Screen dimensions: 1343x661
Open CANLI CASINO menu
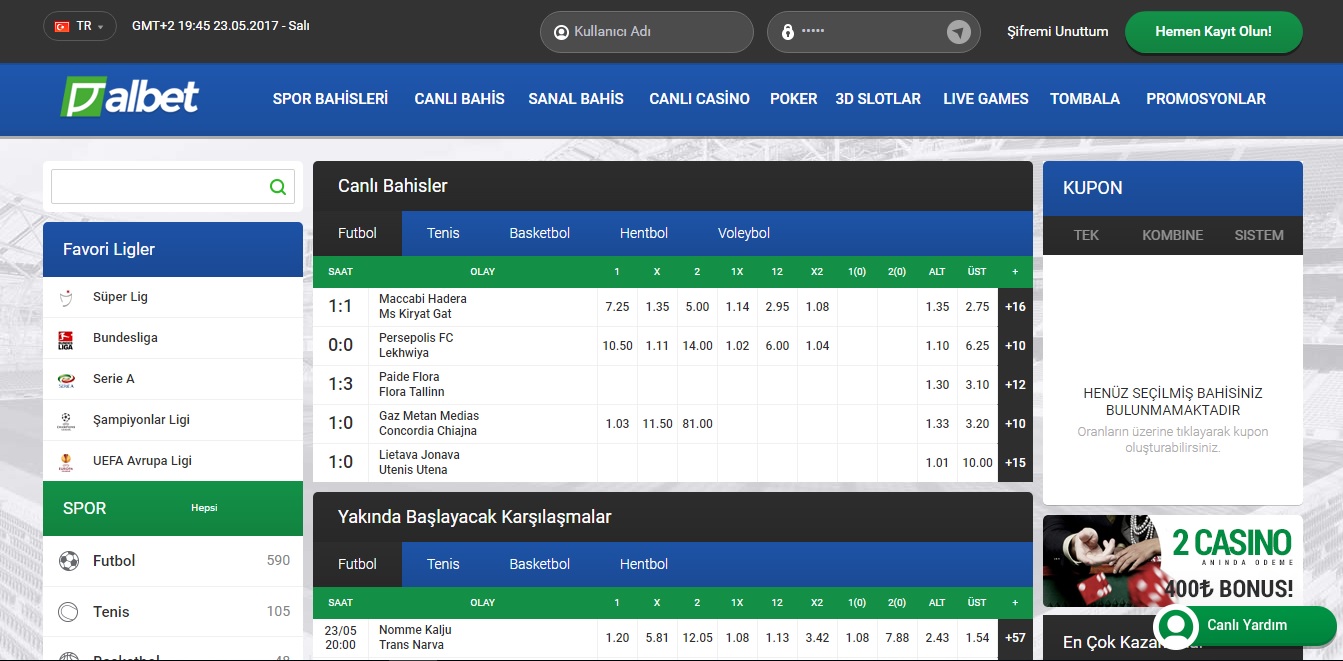click(x=699, y=99)
